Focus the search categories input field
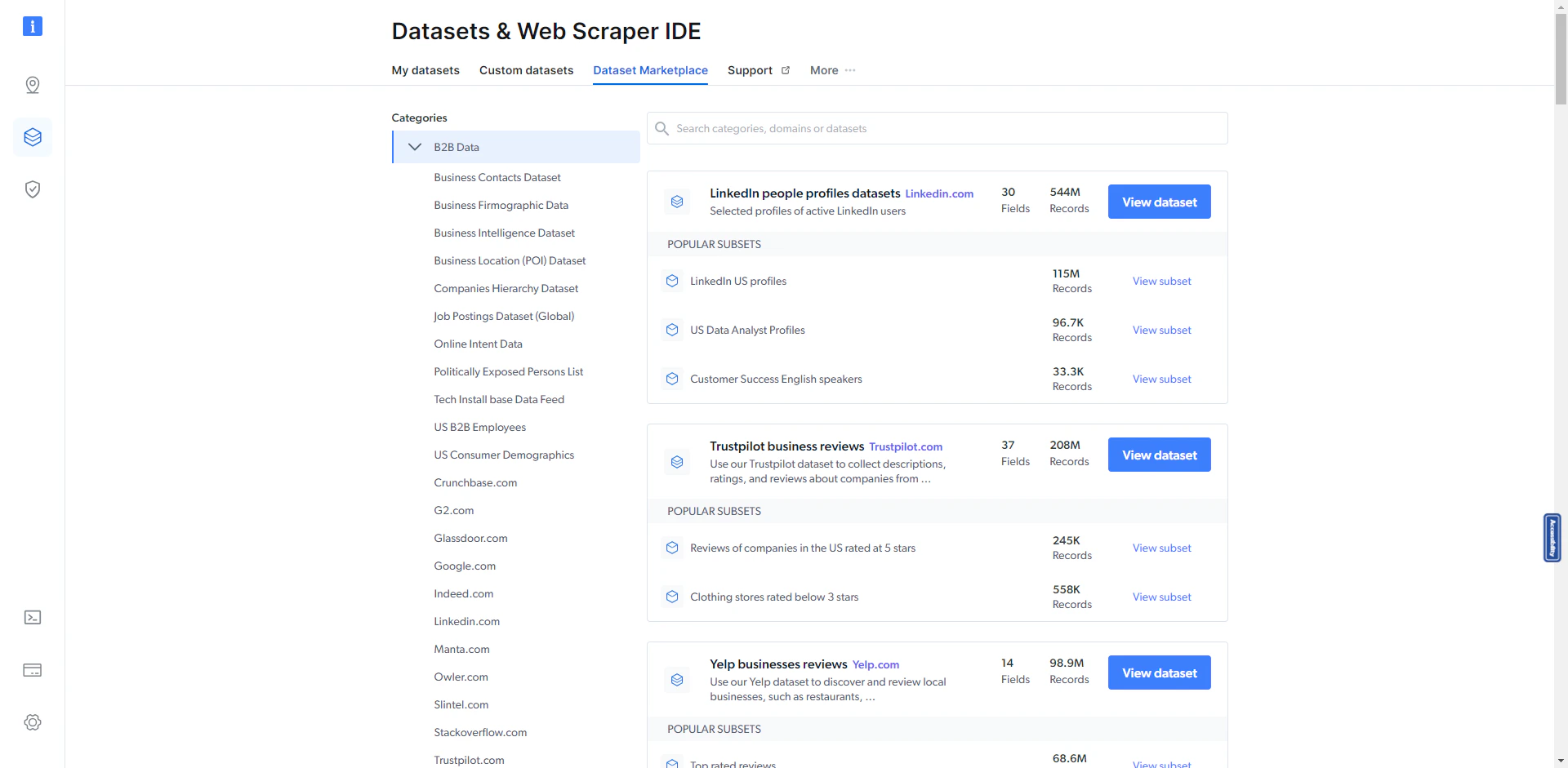This screenshot has width=1568, height=768. coord(937,128)
